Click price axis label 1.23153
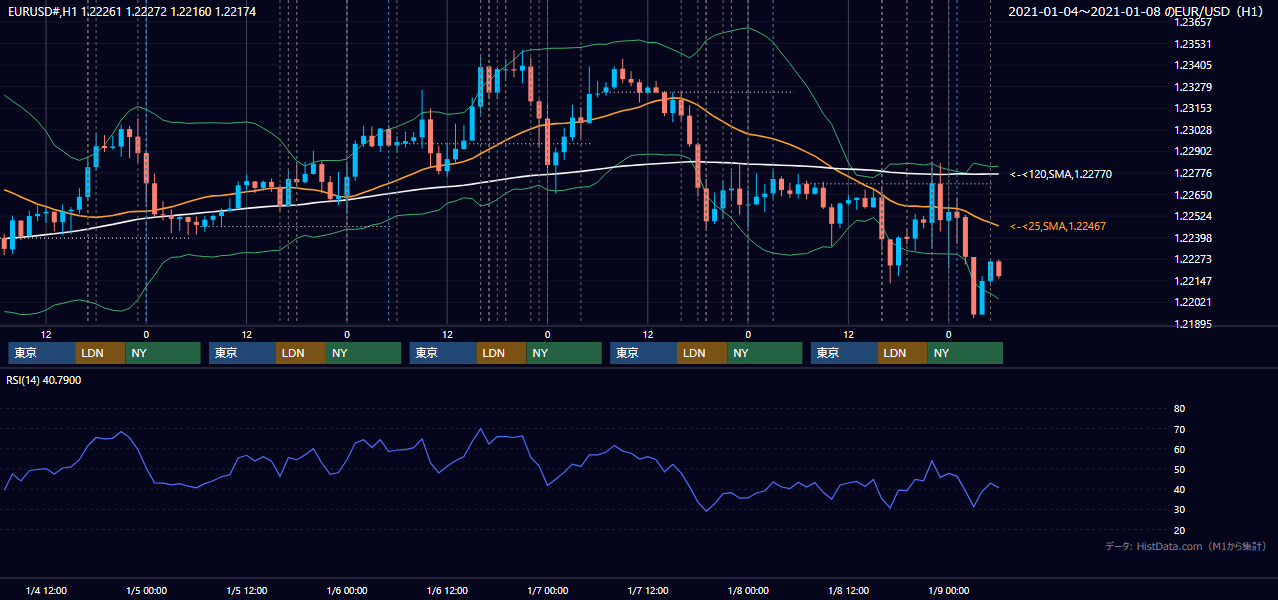Viewport: 1278px width, 600px height. [1193, 108]
